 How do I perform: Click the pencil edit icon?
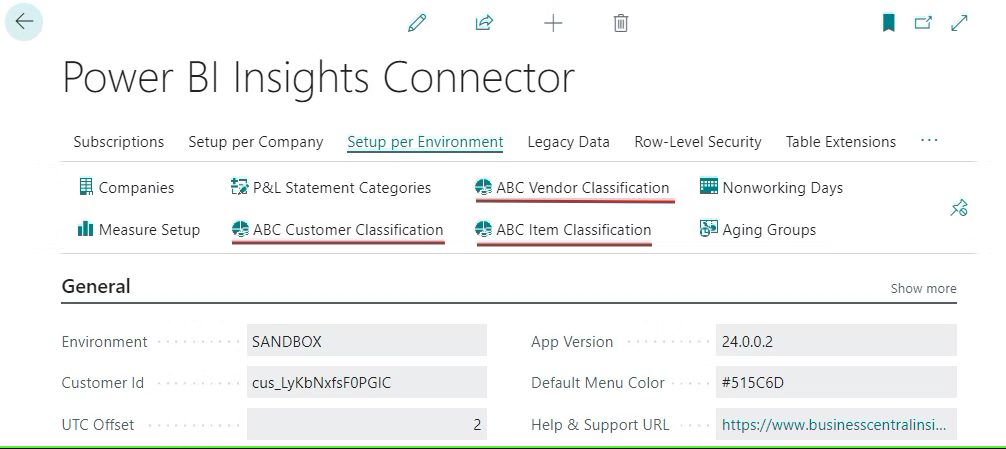pyautogui.click(x=417, y=22)
